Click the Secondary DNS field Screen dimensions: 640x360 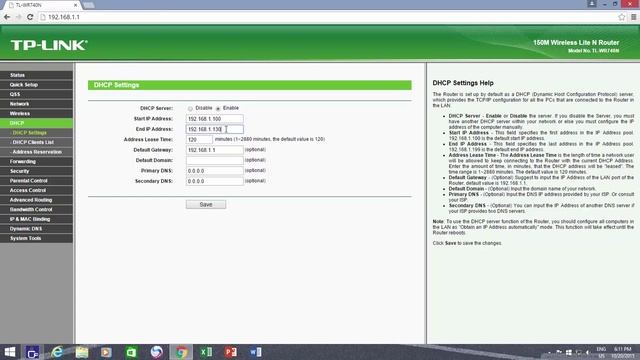(x=215, y=181)
